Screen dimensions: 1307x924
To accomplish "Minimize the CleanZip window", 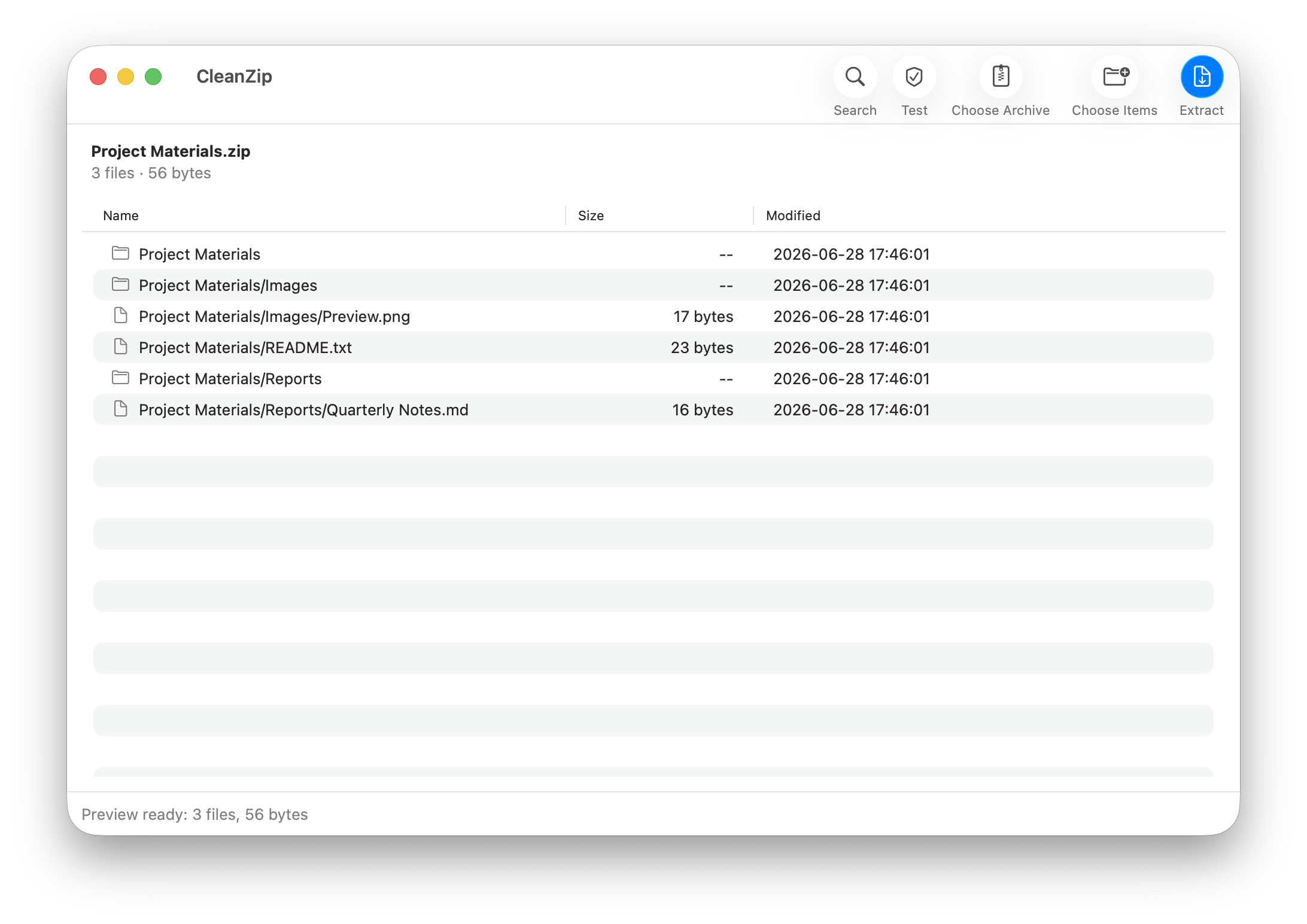I will point(126,77).
